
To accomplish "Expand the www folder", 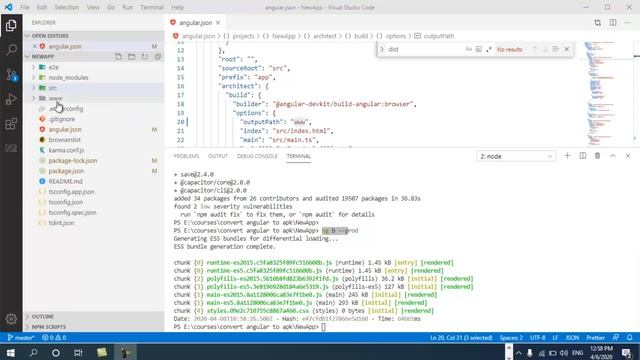I will click(x=94, y=98).
